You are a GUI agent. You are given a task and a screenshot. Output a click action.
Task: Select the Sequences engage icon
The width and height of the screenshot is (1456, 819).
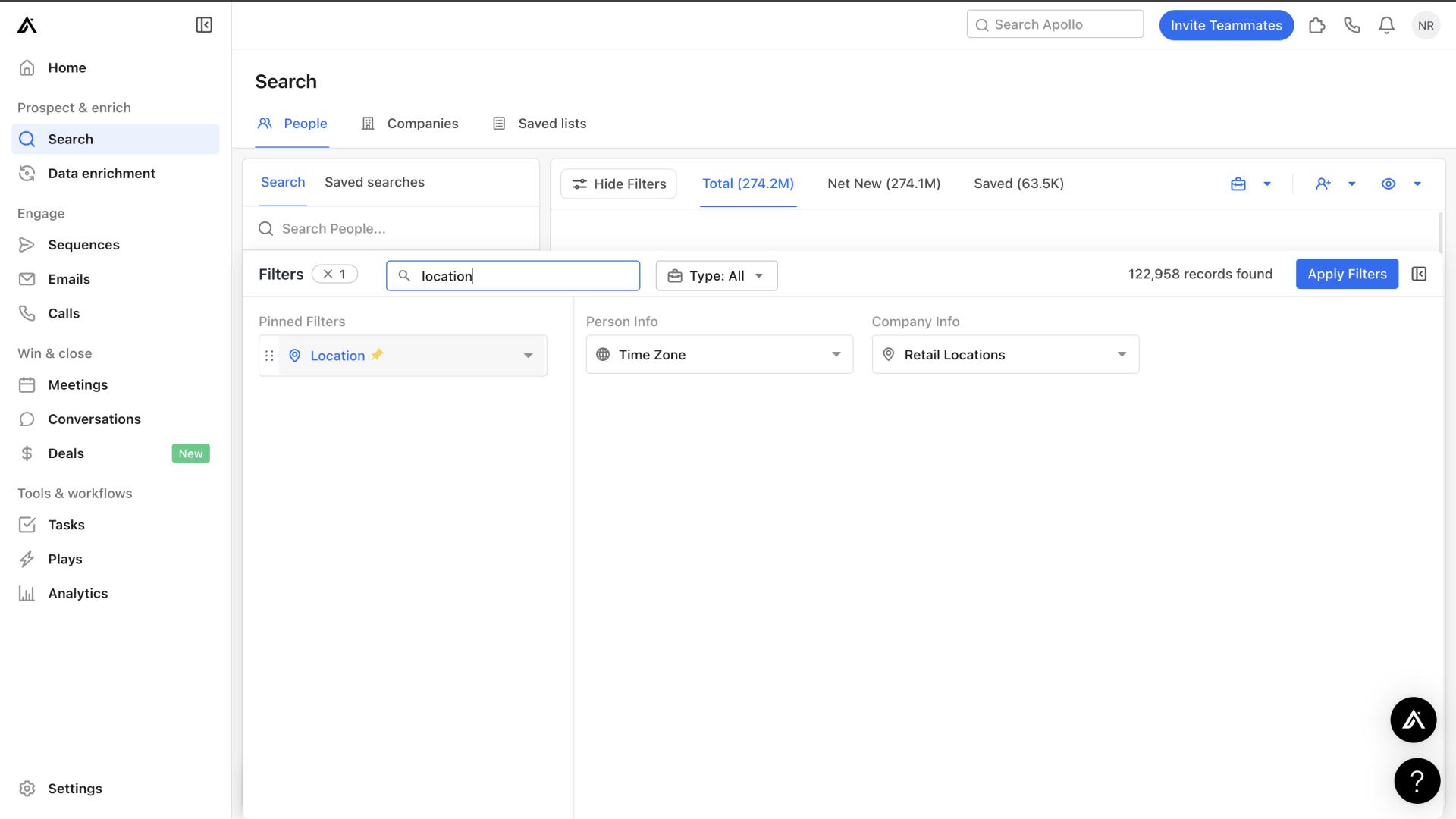coord(28,245)
